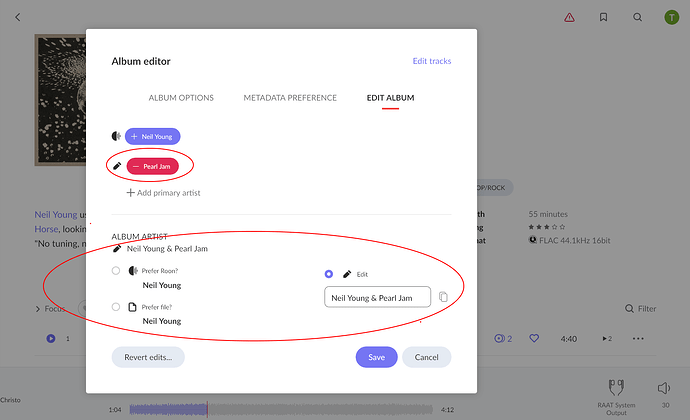Open search magnifier icon in top bar
The height and width of the screenshot is (420, 690).
tap(637, 17)
